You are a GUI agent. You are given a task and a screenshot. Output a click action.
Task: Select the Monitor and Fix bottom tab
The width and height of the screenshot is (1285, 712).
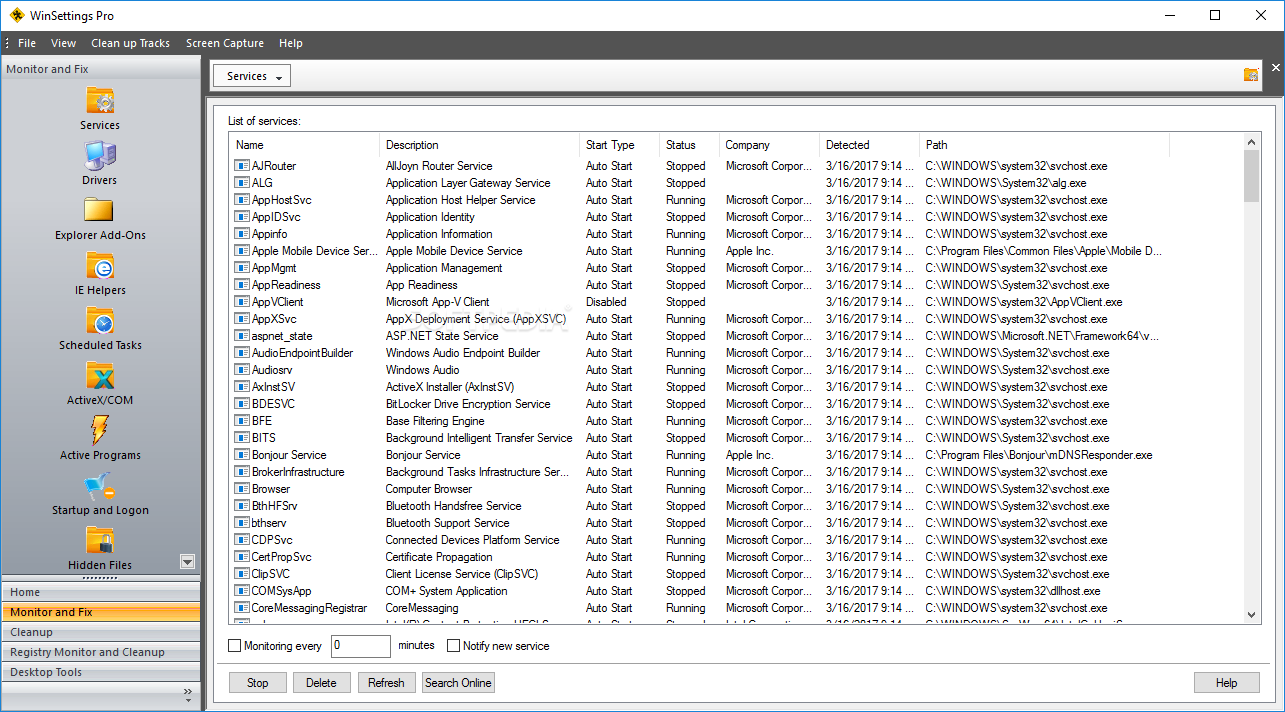100,612
